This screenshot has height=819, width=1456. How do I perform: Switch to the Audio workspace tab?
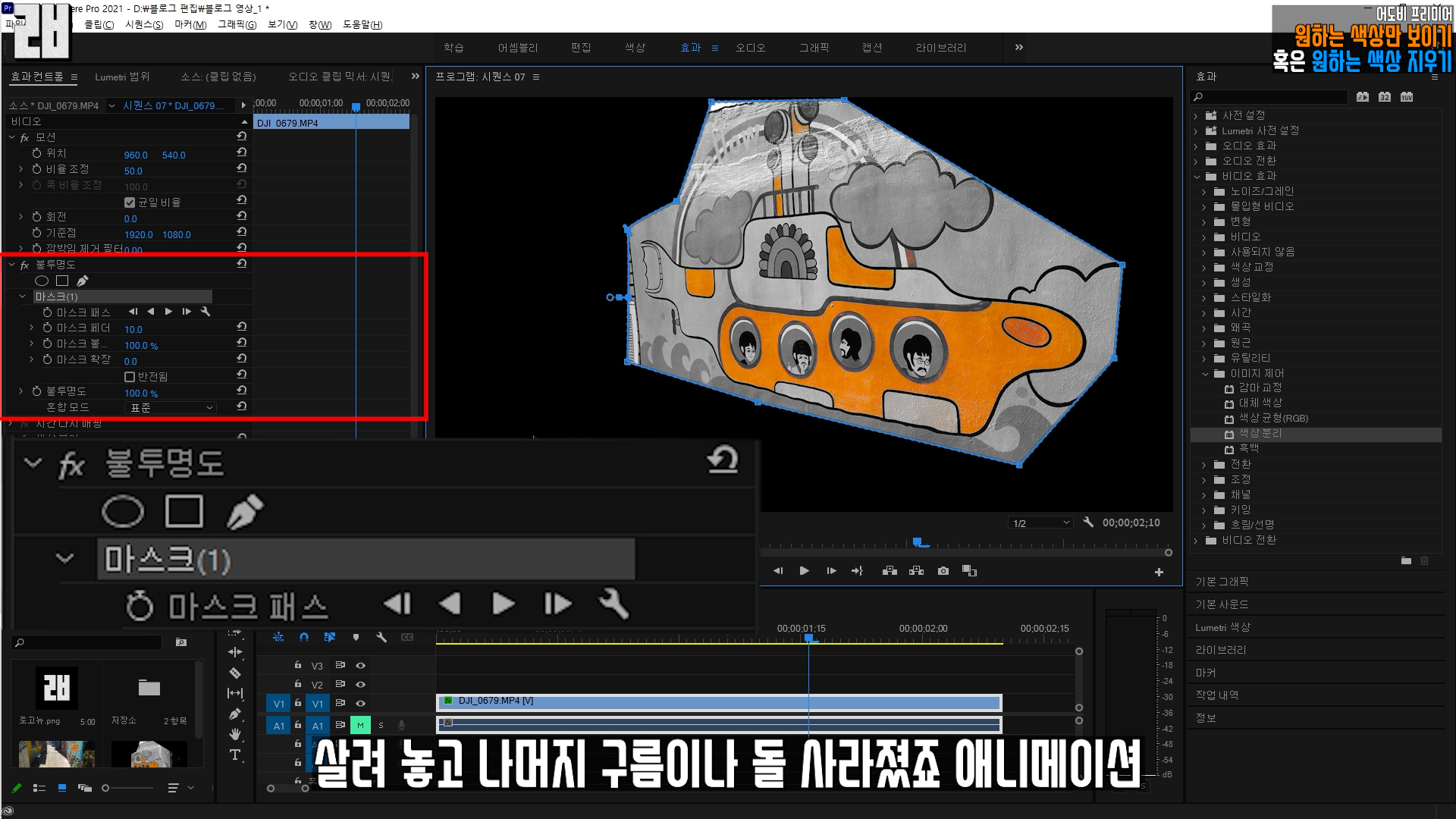(x=750, y=48)
